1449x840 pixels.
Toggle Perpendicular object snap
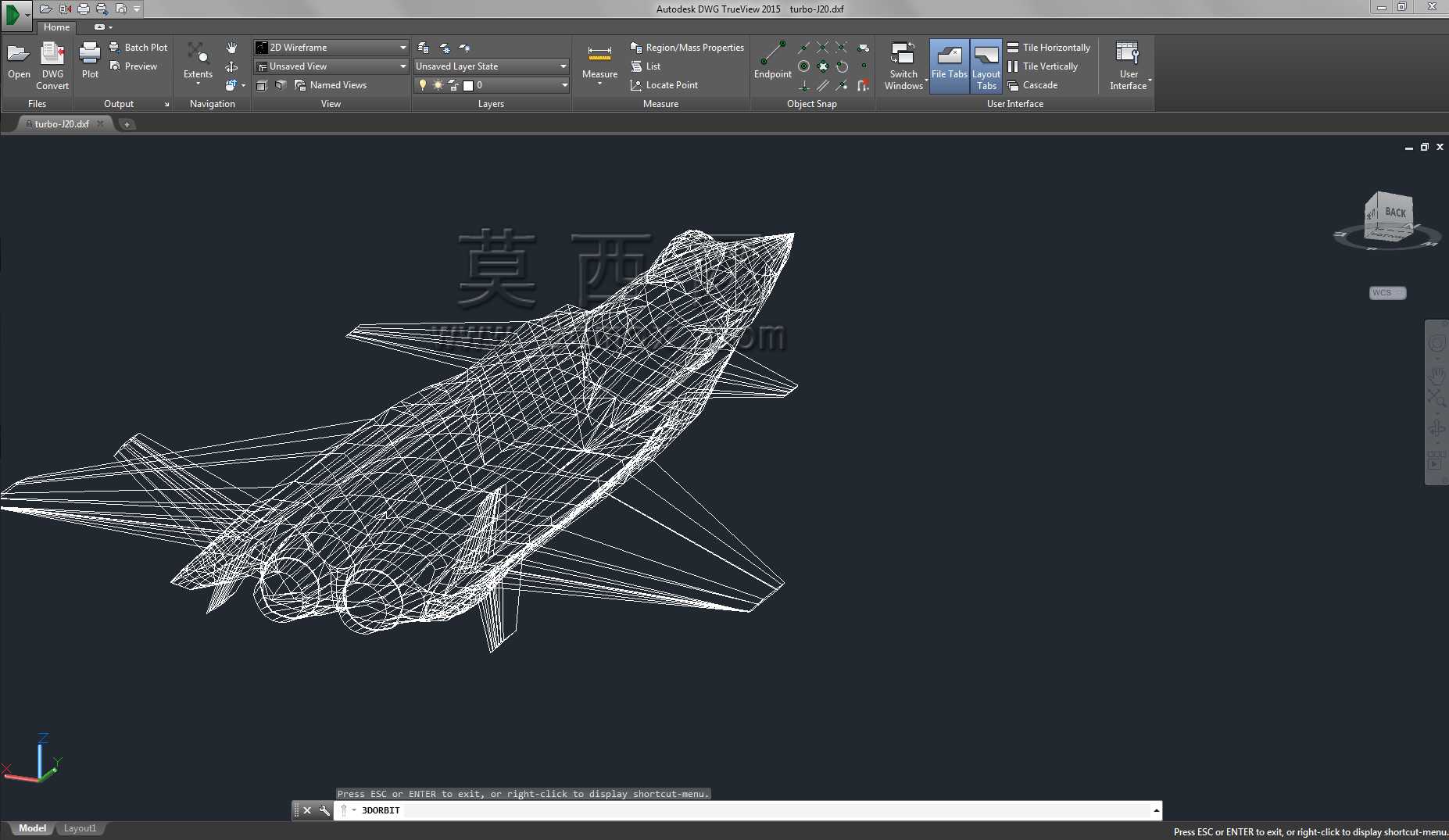click(803, 85)
